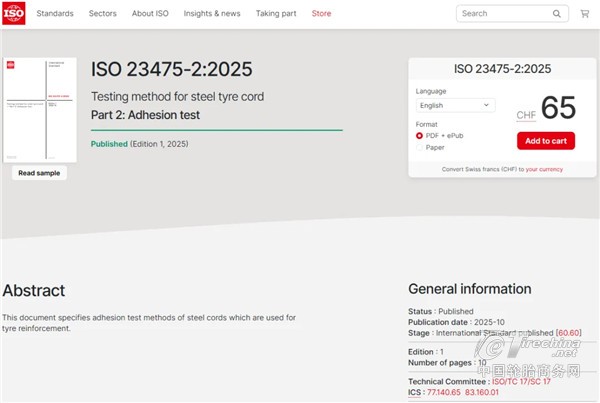Select the Paper format option
Image resolution: width=600 pixels, height=403 pixels.
tap(420, 147)
